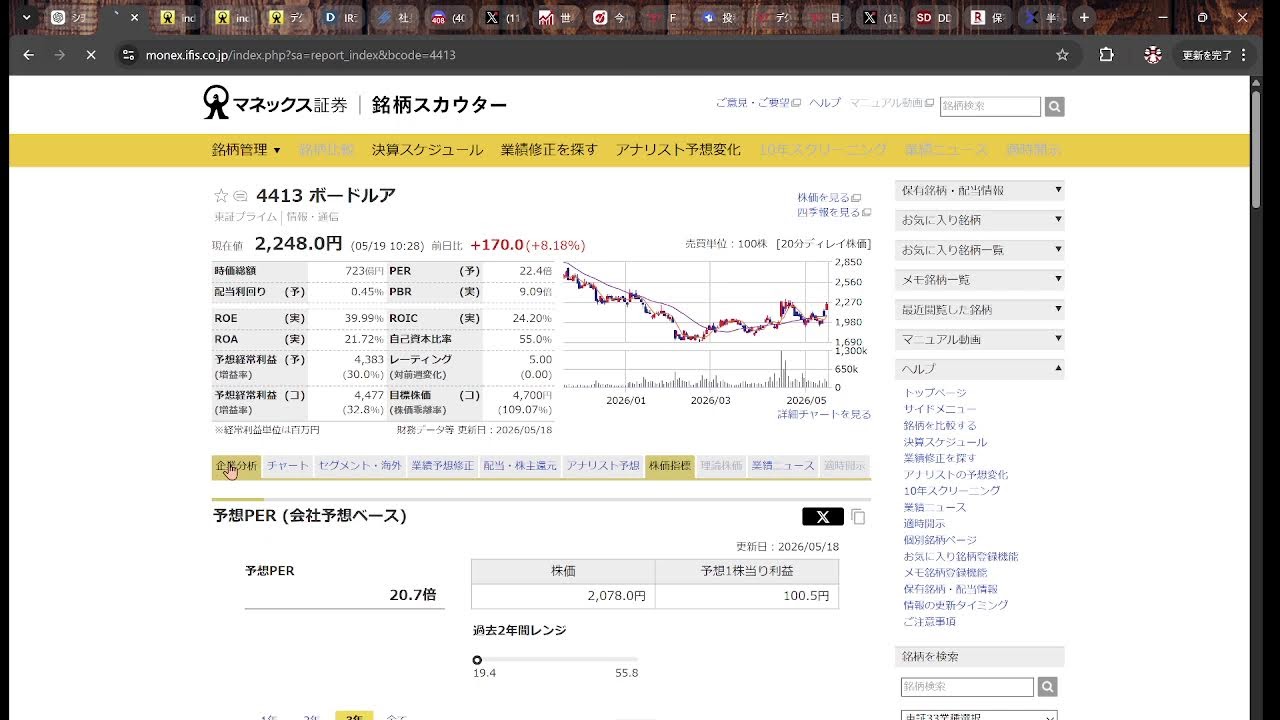Select the 3年 period button

(354, 716)
